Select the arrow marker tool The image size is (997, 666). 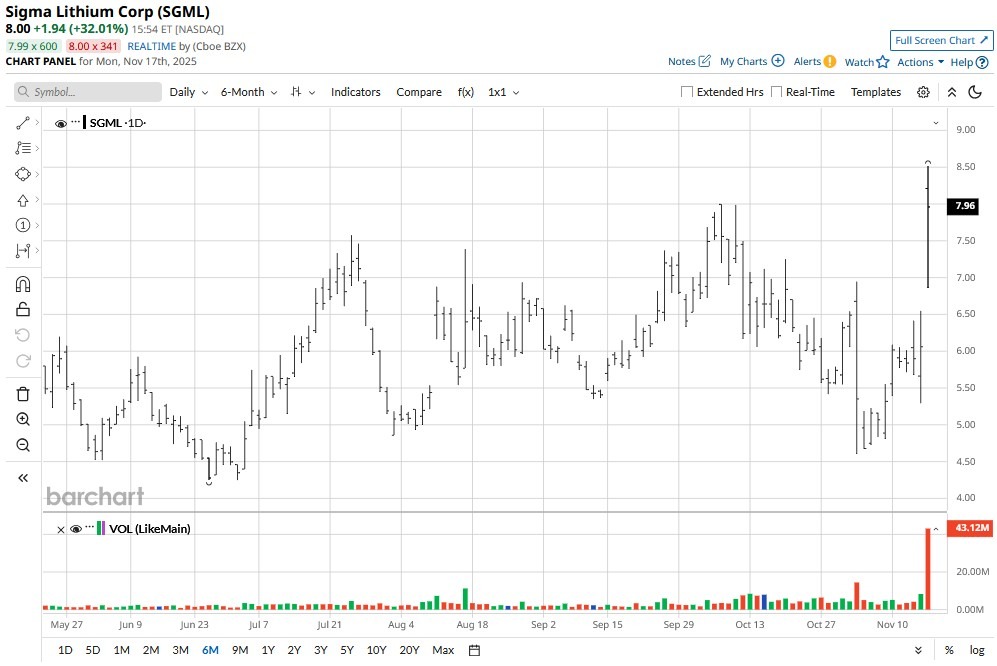tap(23, 200)
